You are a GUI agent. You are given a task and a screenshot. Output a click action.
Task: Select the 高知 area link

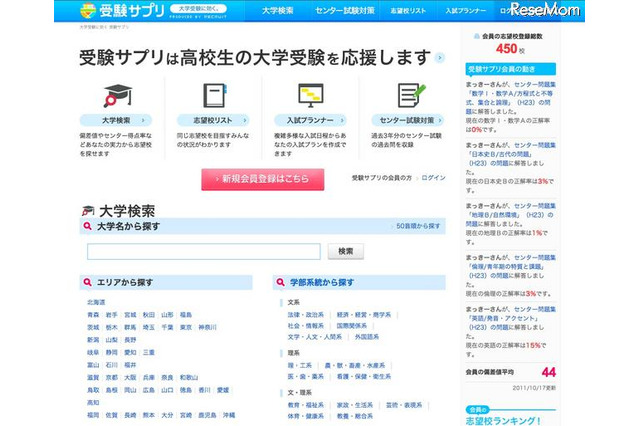coord(93,402)
